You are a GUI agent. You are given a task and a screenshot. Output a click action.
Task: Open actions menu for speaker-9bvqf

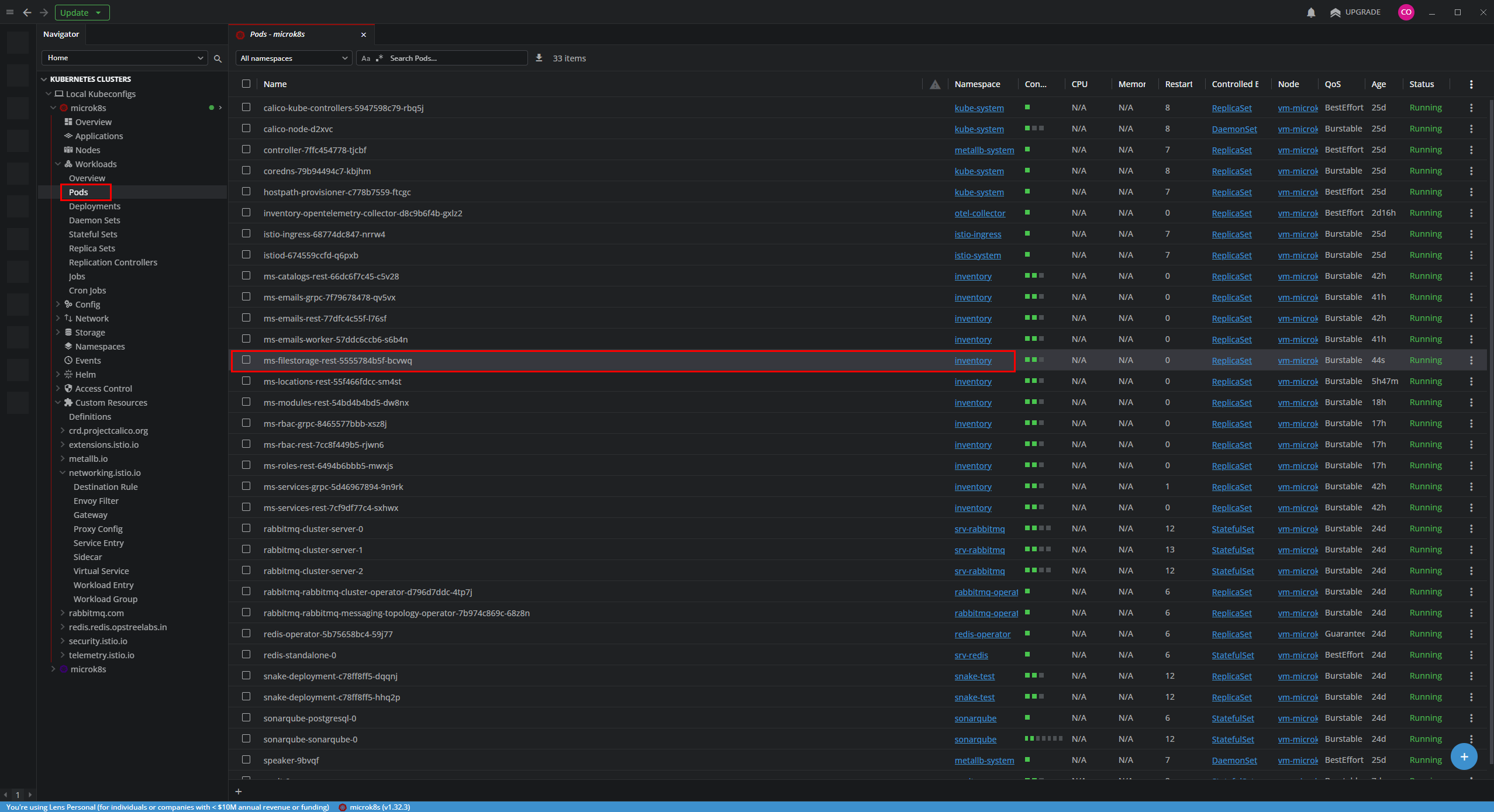click(x=1471, y=760)
